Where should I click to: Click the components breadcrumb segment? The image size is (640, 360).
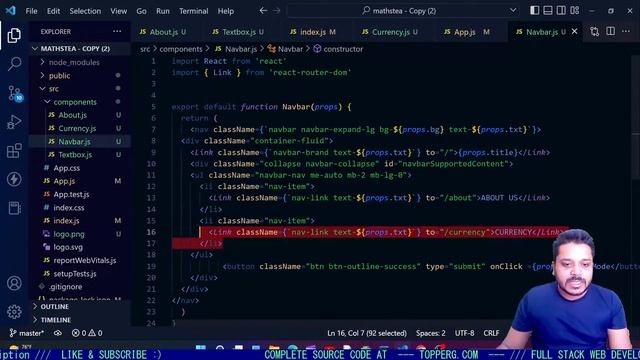click(x=181, y=49)
